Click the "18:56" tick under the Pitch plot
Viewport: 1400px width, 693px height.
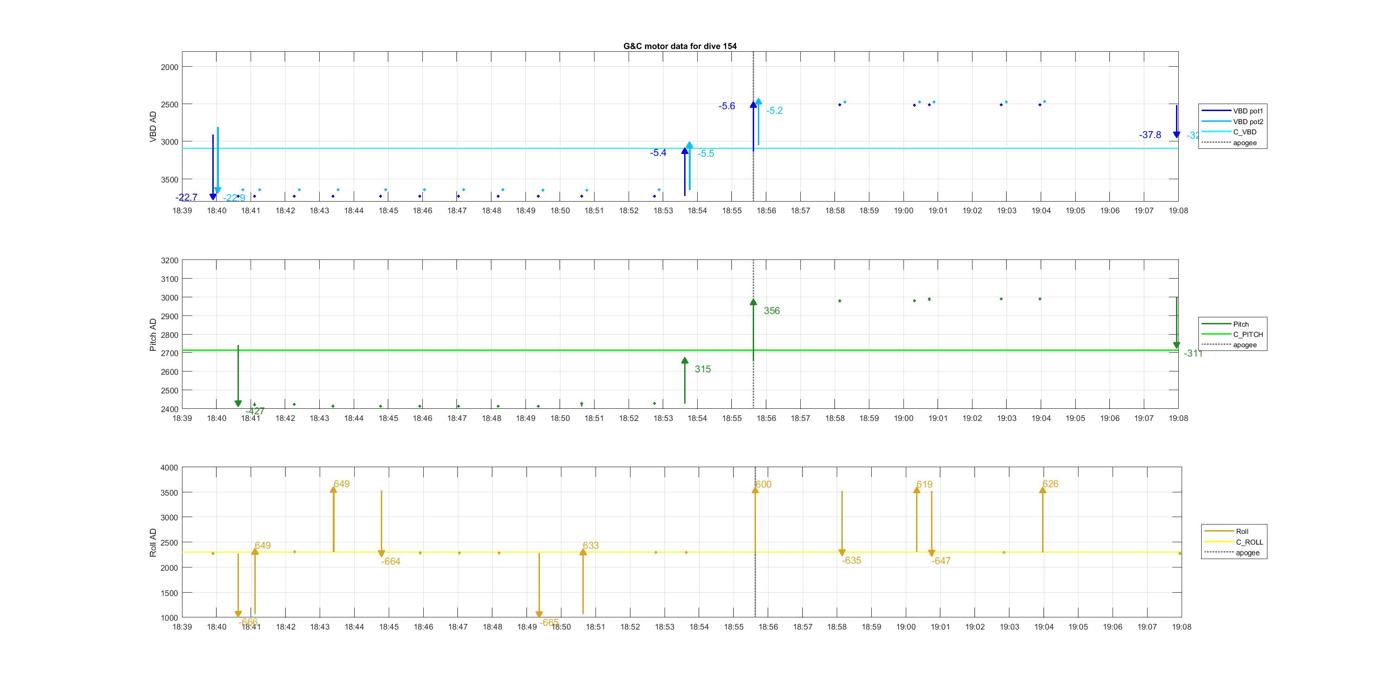tap(766, 419)
